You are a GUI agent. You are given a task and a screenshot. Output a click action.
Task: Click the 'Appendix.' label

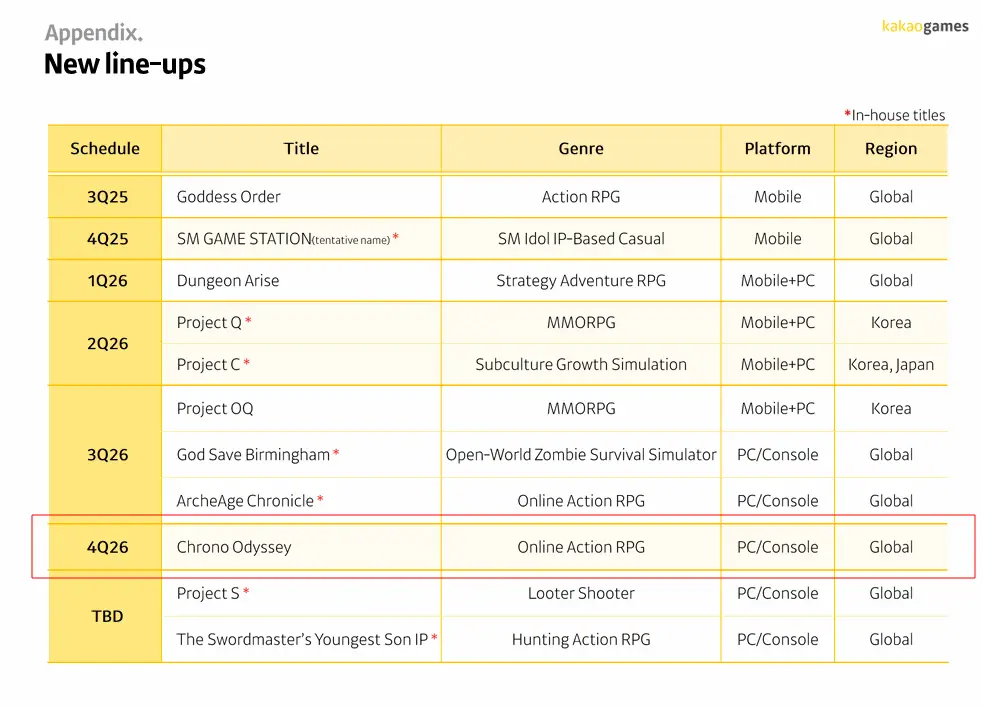click(x=93, y=33)
